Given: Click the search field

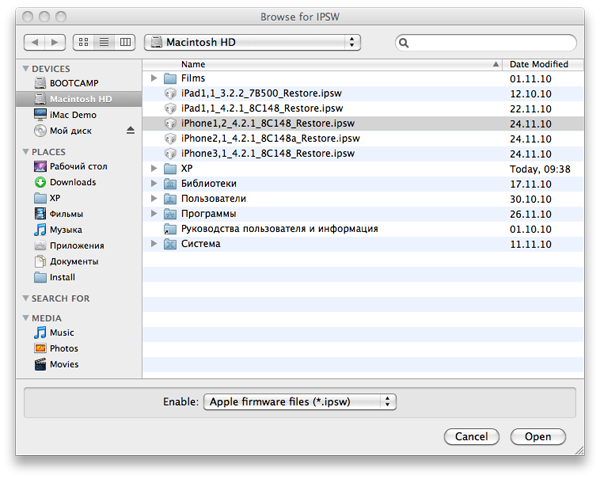Looking at the screenshot, I should pos(486,42).
